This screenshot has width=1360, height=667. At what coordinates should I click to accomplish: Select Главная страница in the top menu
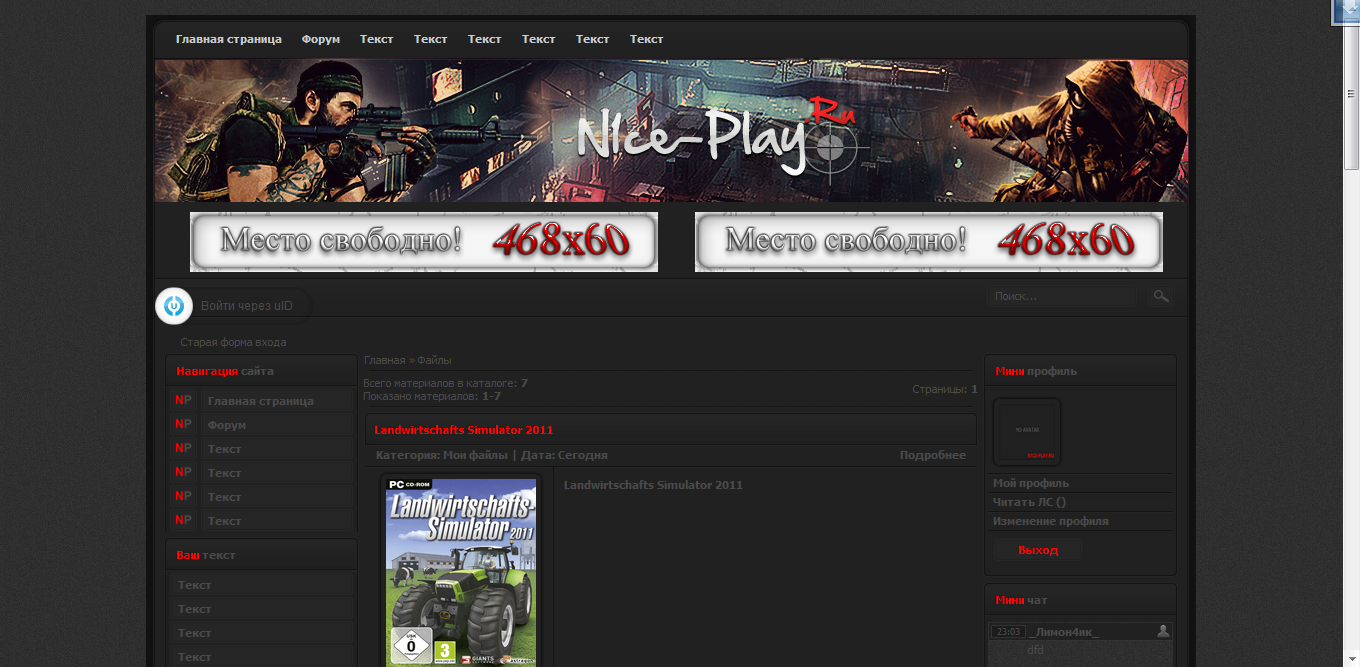pyautogui.click(x=228, y=39)
